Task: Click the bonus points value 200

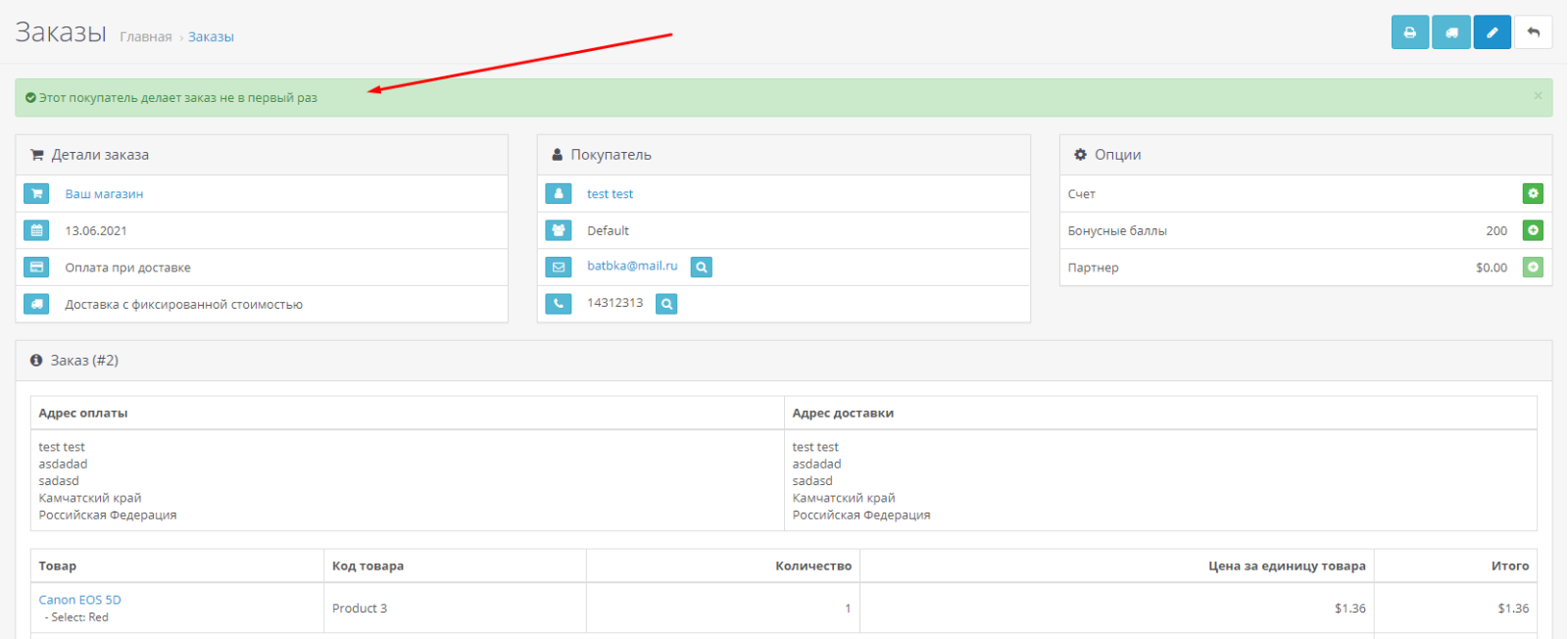Action: click(1496, 231)
